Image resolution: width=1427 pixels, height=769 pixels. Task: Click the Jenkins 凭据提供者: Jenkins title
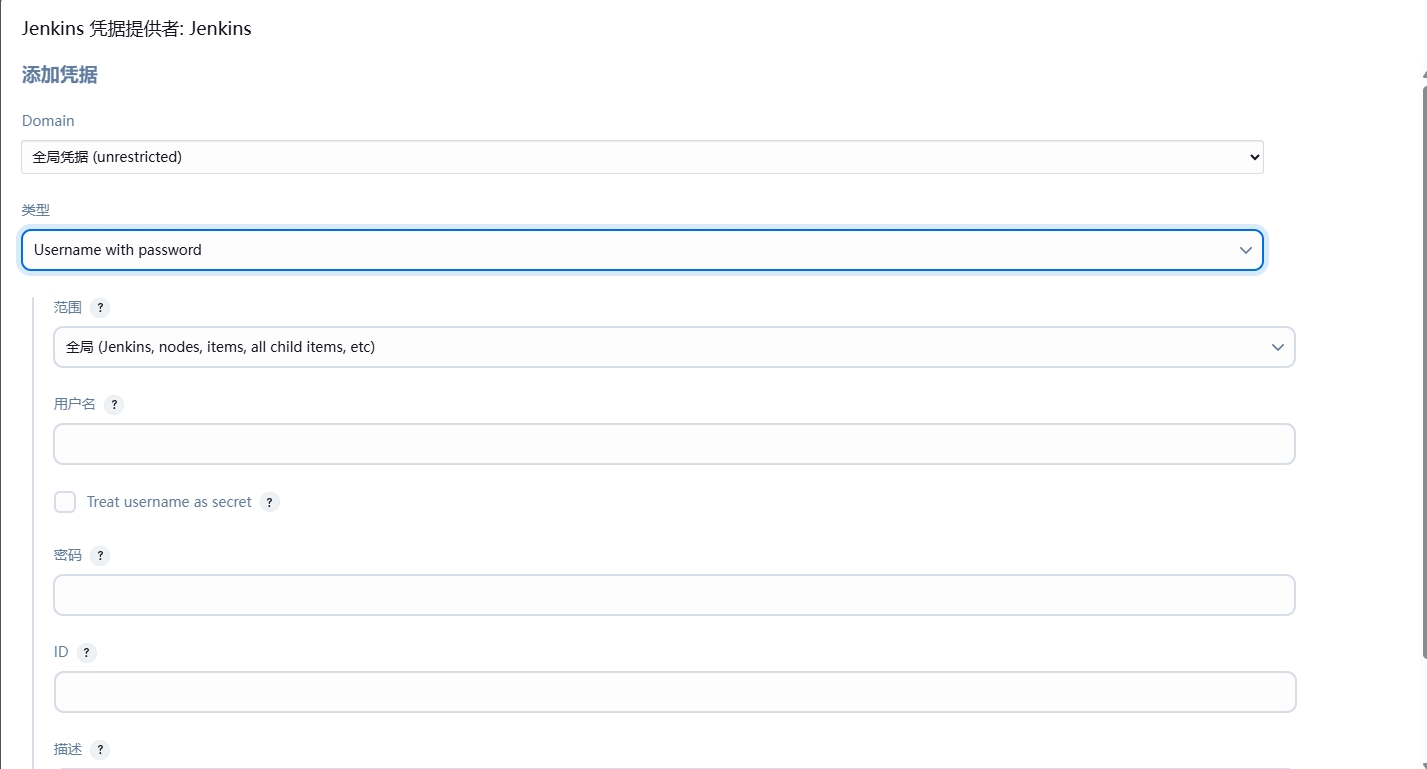click(137, 29)
